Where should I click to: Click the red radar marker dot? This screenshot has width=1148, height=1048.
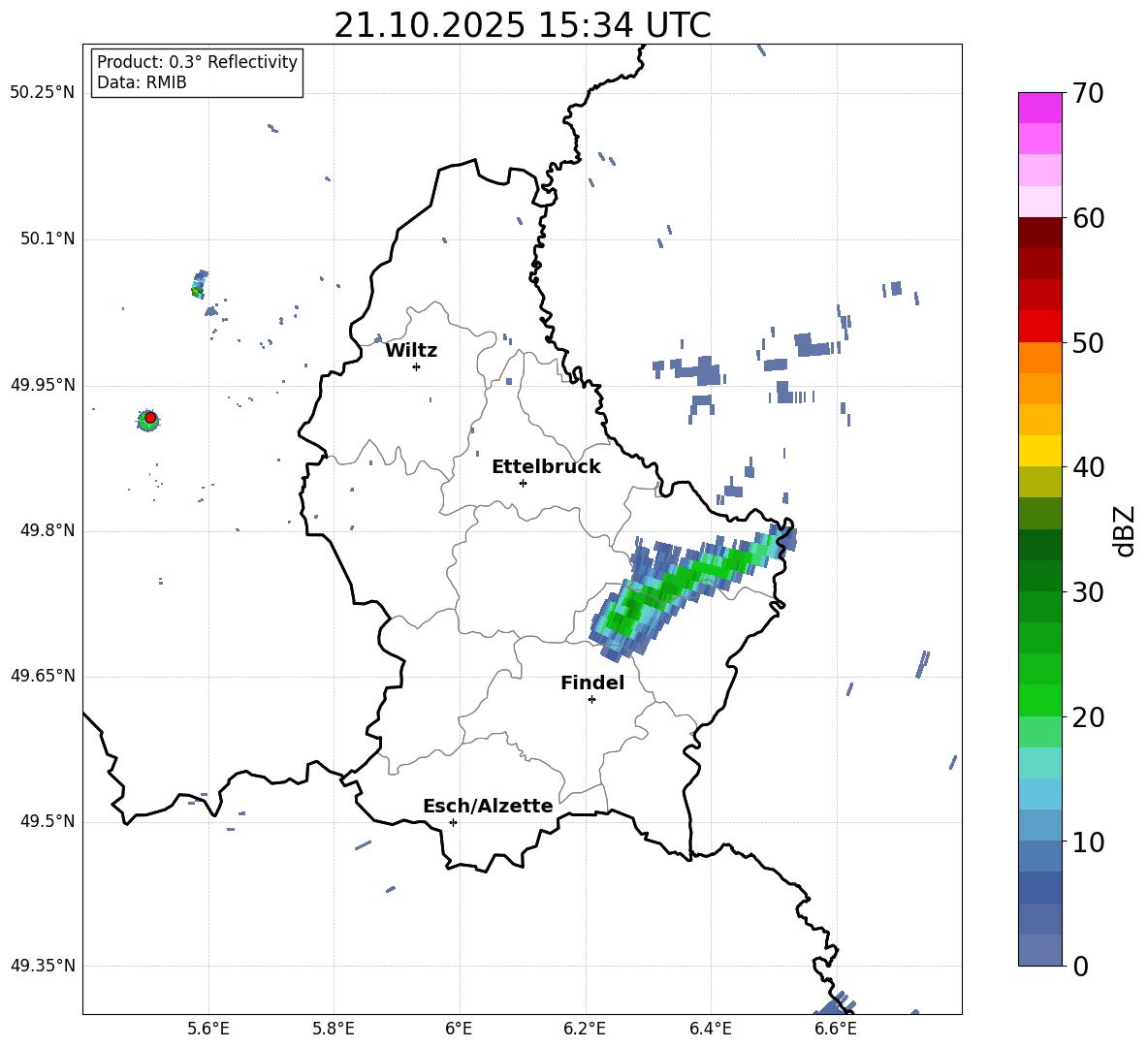tap(150, 418)
